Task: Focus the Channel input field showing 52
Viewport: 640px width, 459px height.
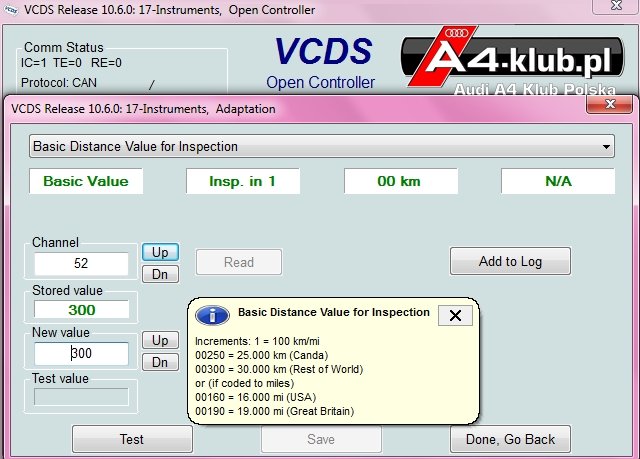Action: 81,263
